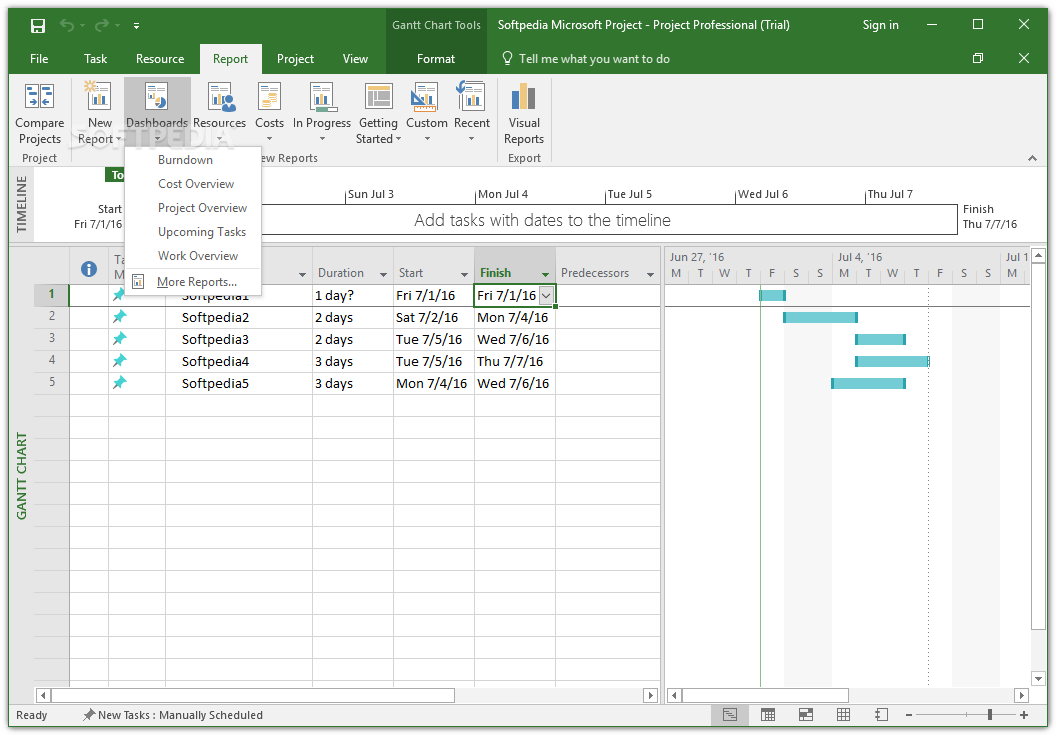
Task: Switch to the Resource tab
Action: point(160,59)
